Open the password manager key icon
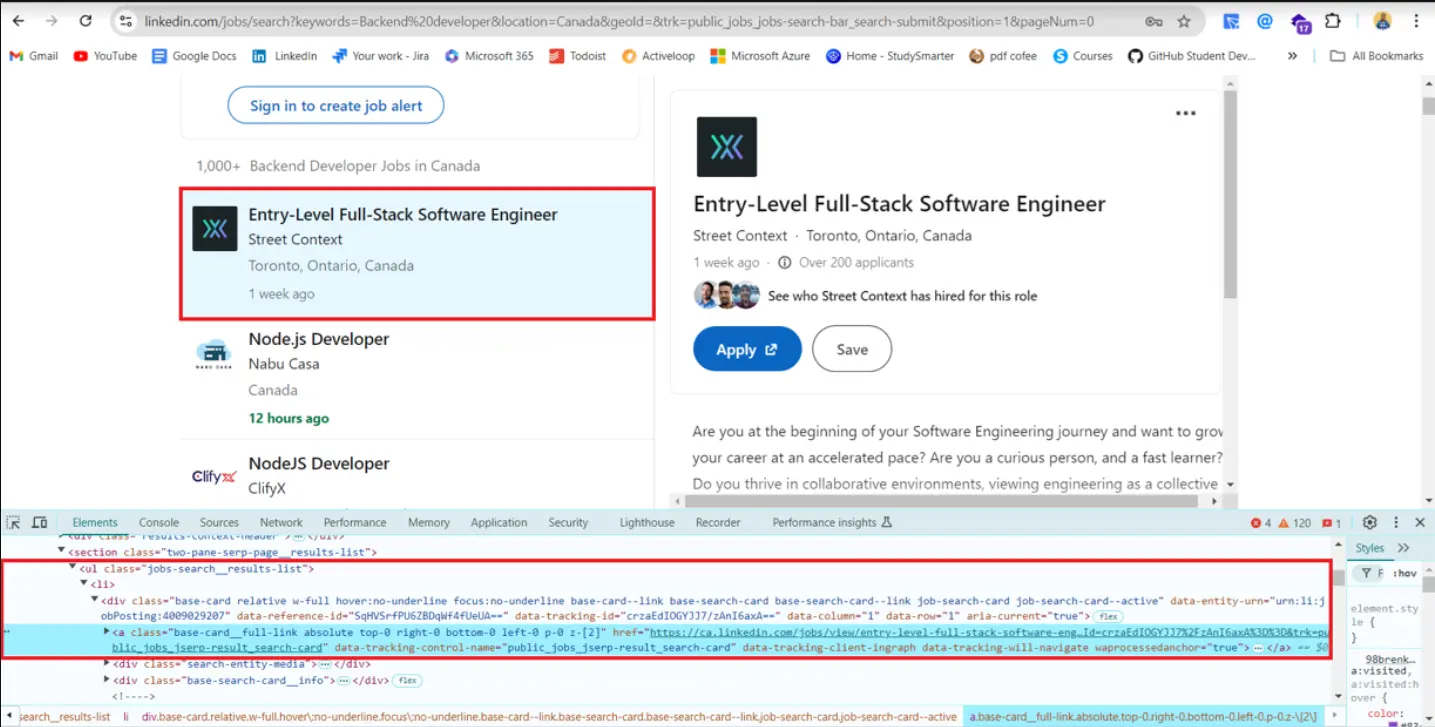Screen dimensions: 1435x727 1154,21
